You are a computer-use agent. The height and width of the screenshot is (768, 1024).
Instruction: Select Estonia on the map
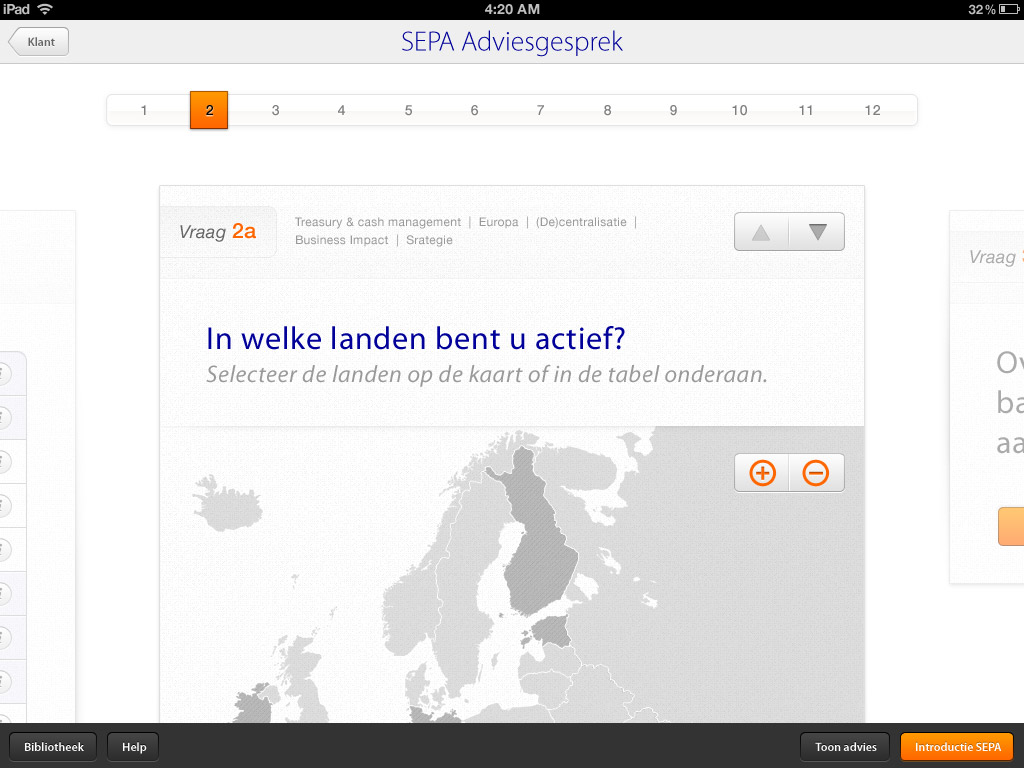pyautogui.click(x=551, y=632)
